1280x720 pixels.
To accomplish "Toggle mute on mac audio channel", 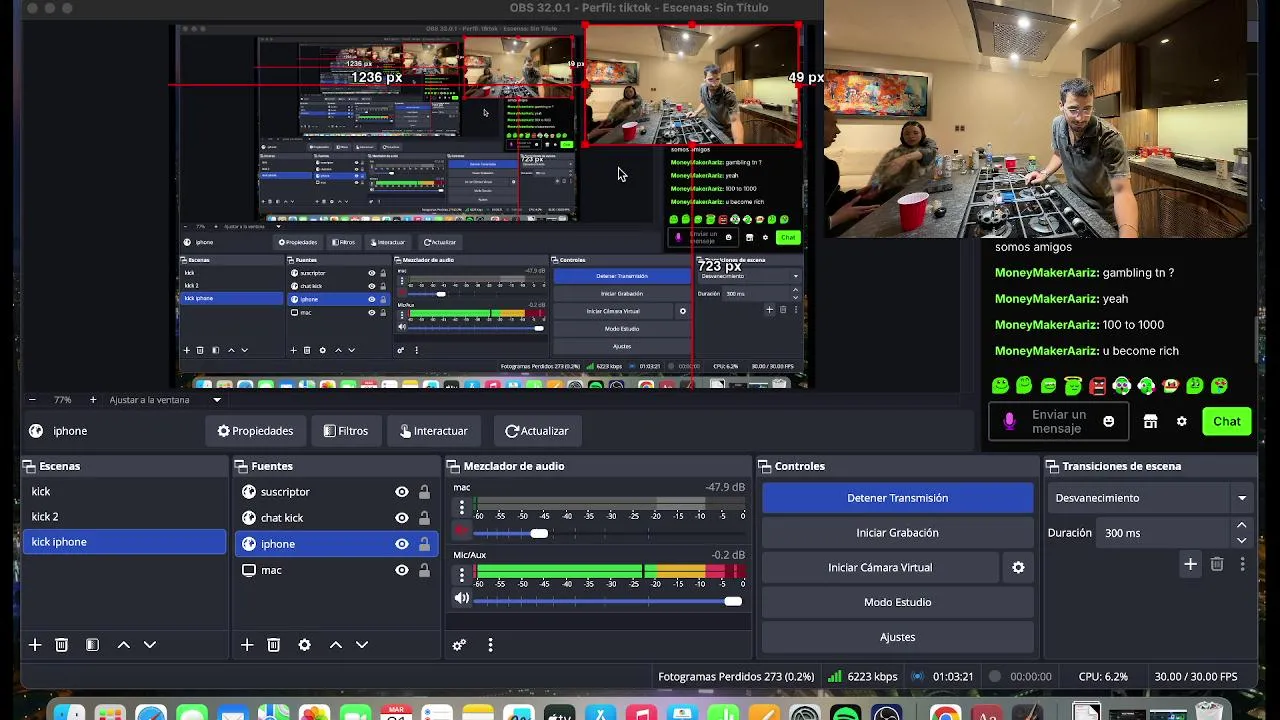I will pyautogui.click(x=462, y=532).
